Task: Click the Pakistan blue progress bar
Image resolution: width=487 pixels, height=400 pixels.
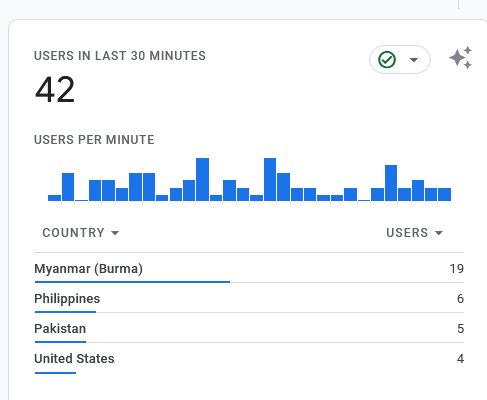Action: (60, 342)
